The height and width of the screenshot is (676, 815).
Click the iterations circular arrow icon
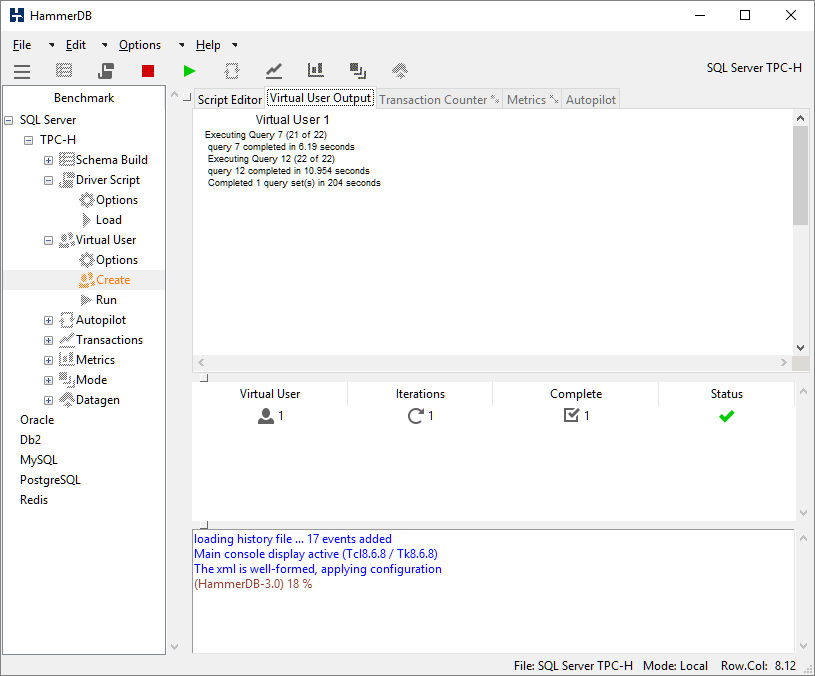click(415, 416)
